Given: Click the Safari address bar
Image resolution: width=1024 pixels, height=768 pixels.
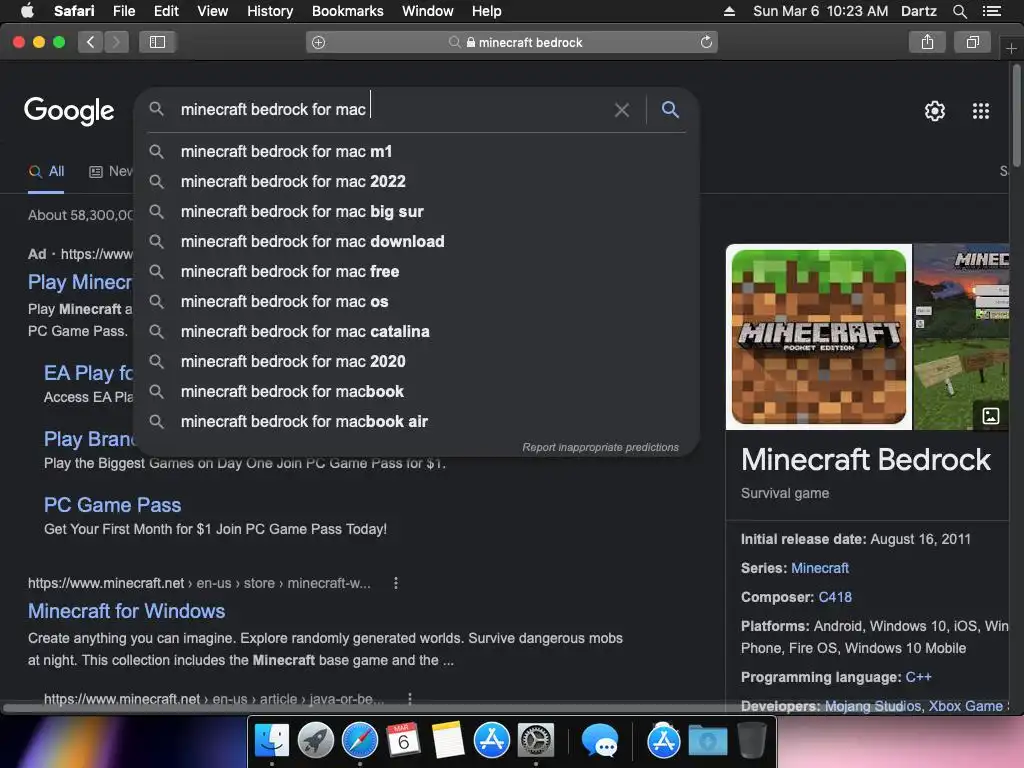Looking at the screenshot, I should coord(512,42).
